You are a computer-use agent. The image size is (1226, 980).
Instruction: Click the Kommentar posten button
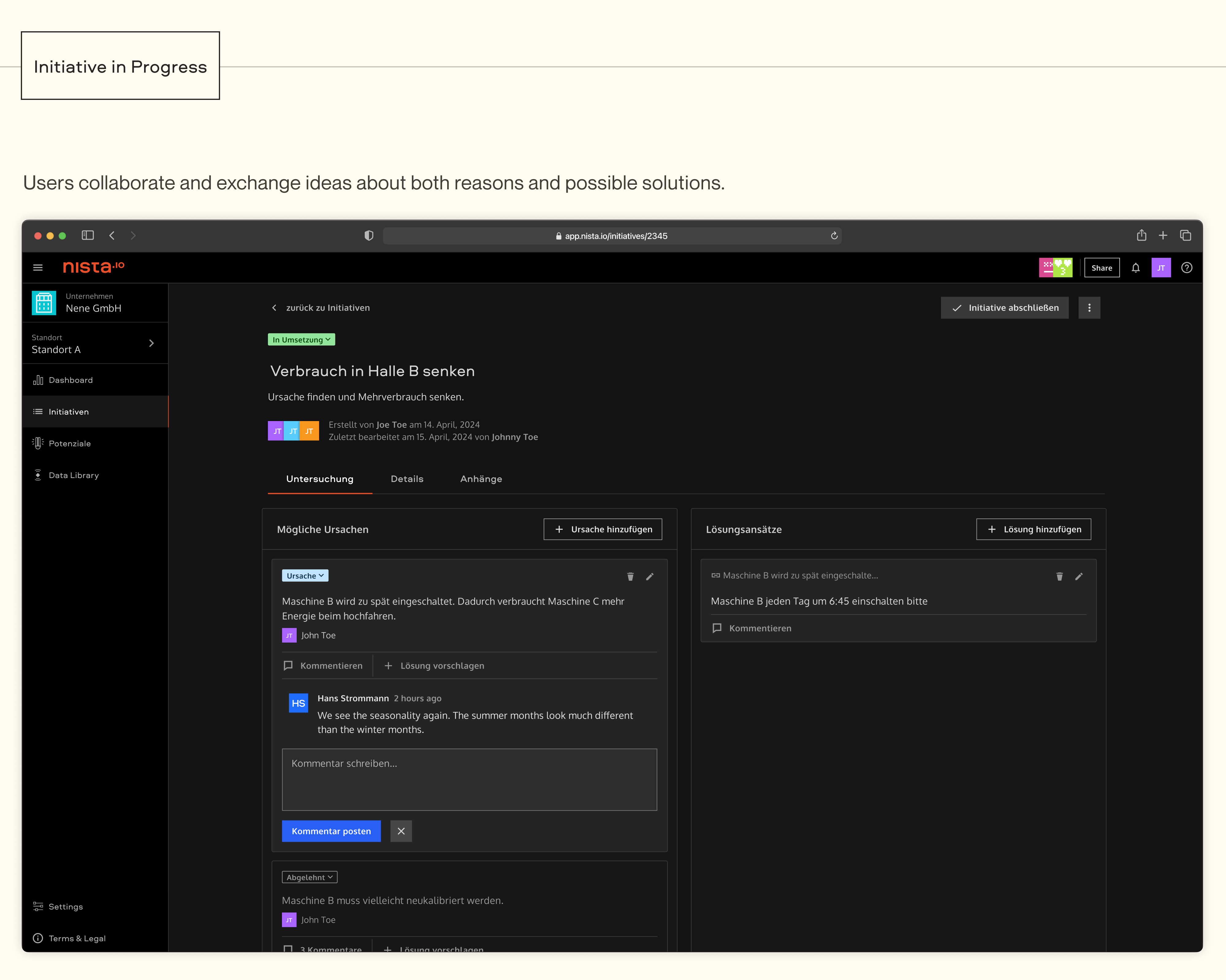pyautogui.click(x=331, y=831)
